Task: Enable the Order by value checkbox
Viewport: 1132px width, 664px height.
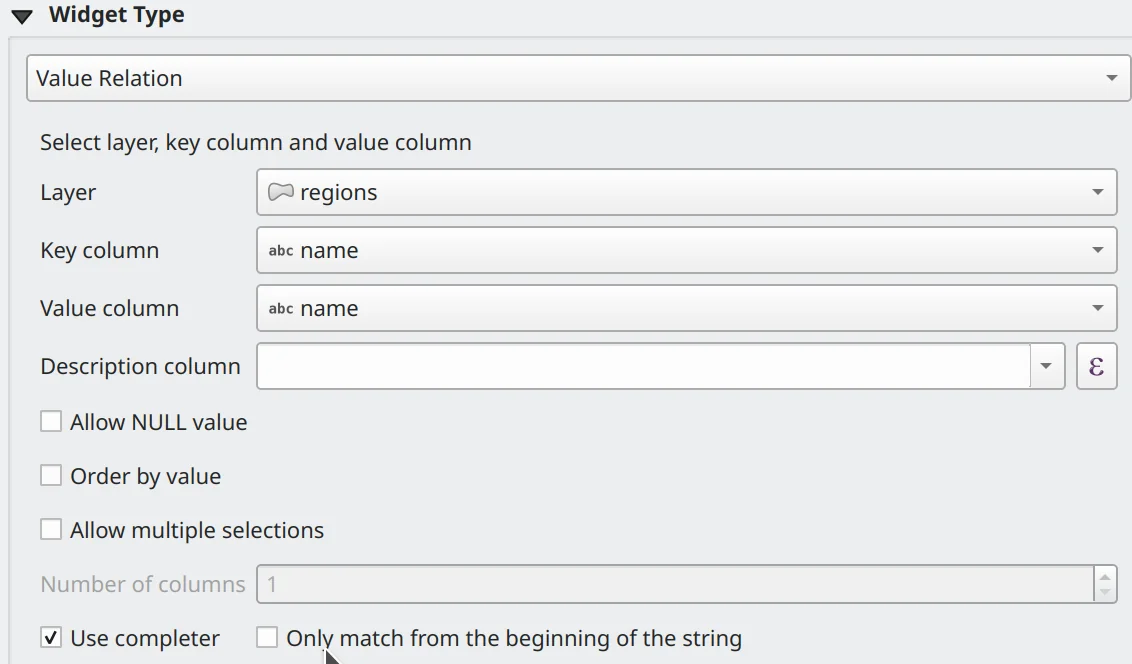Action: pos(51,476)
